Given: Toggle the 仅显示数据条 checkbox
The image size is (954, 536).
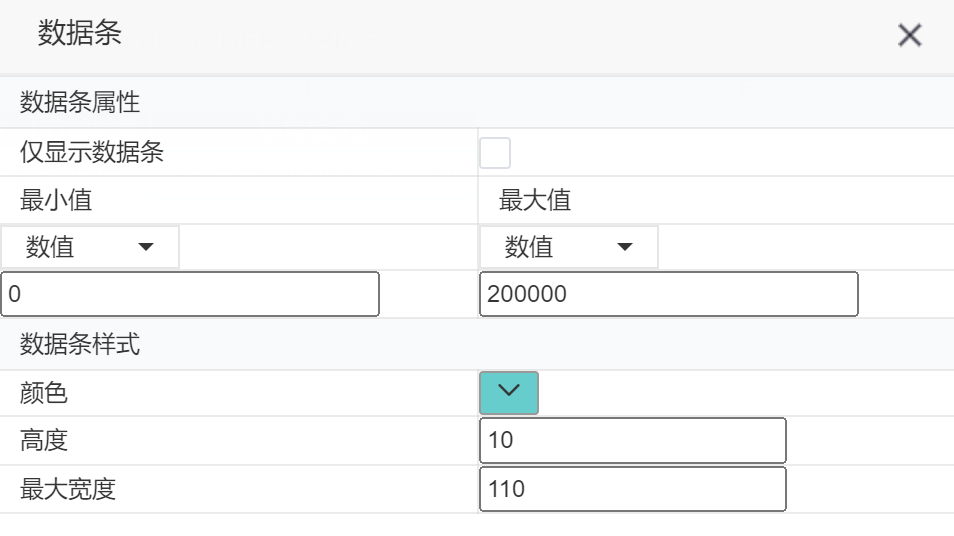Looking at the screenshot, I should click(495, 153).
